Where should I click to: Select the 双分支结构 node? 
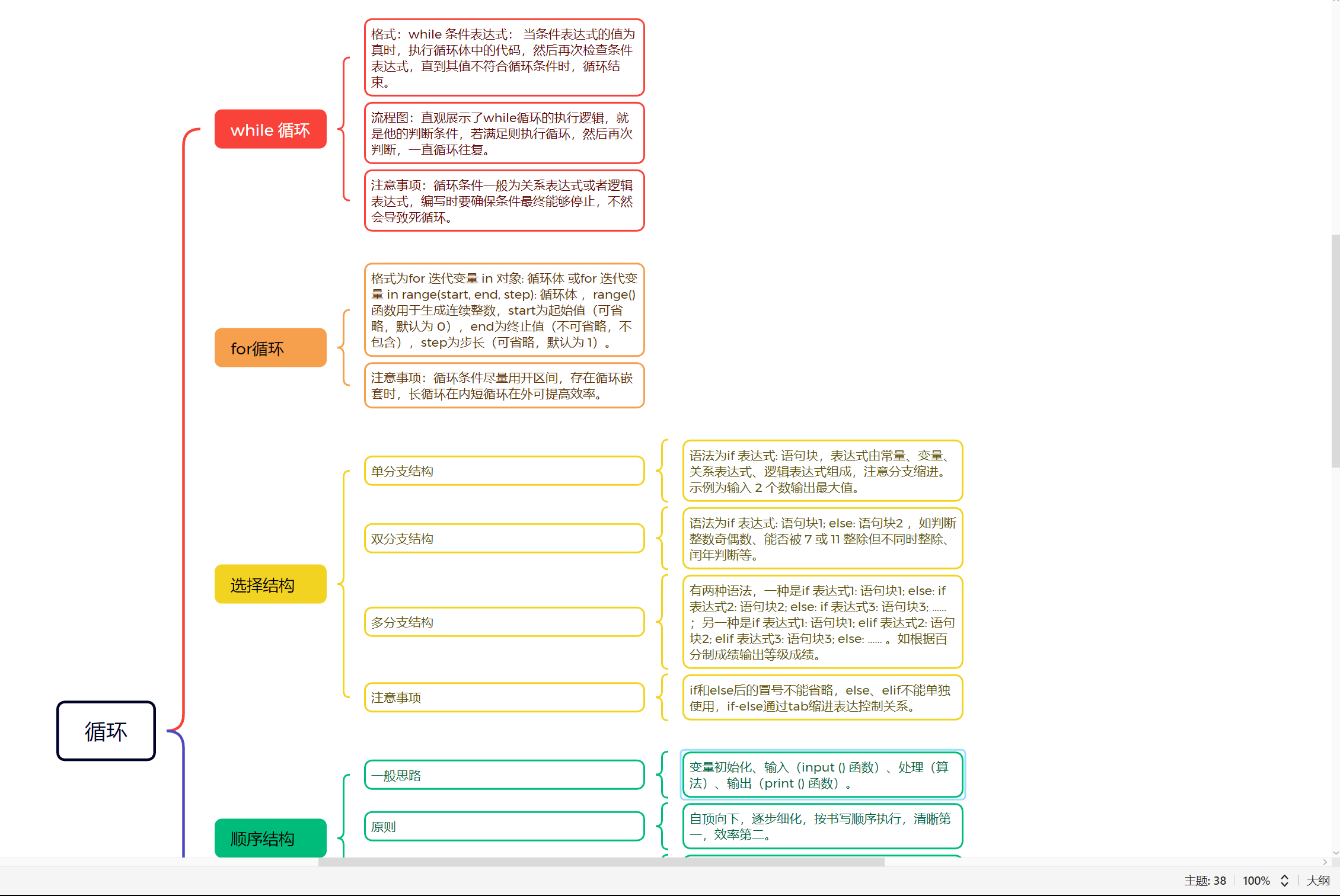(x=505, y=539)
